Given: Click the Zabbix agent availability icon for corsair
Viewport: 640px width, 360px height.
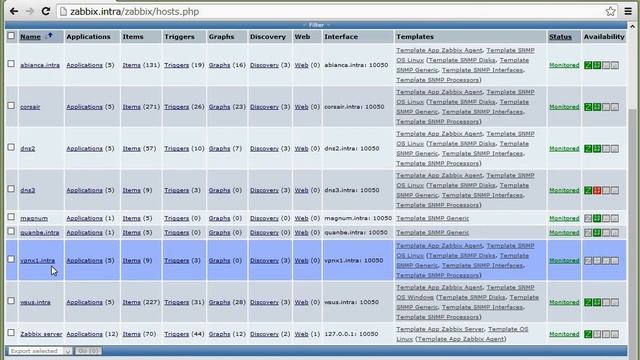Looking at the screenshot, I should click(588, 107).
